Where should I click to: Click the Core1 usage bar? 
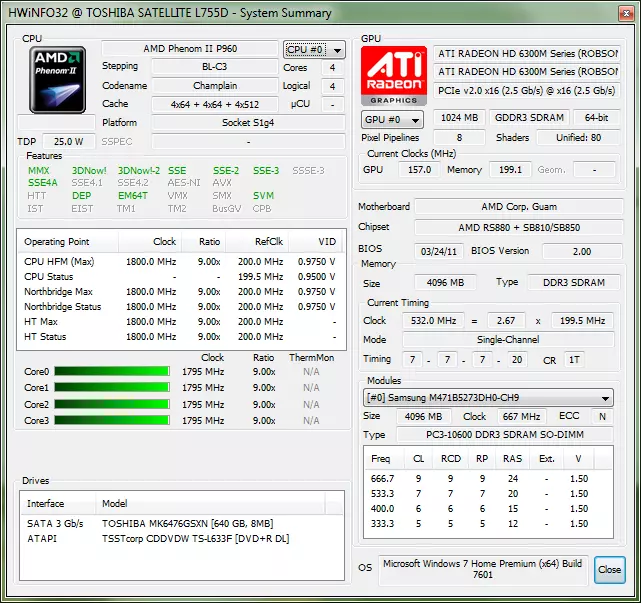click(112, 387)
